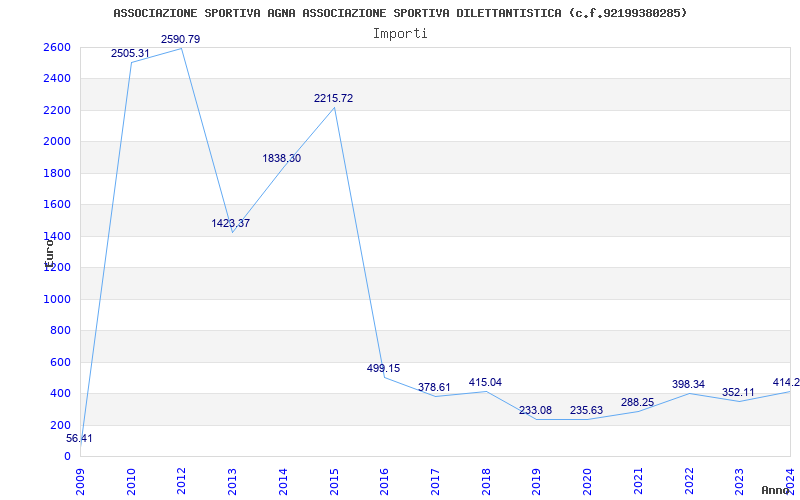Viewport: 800px width, 500px height.
Task: Click y-axis tick 600
Action: pos(61,362)
